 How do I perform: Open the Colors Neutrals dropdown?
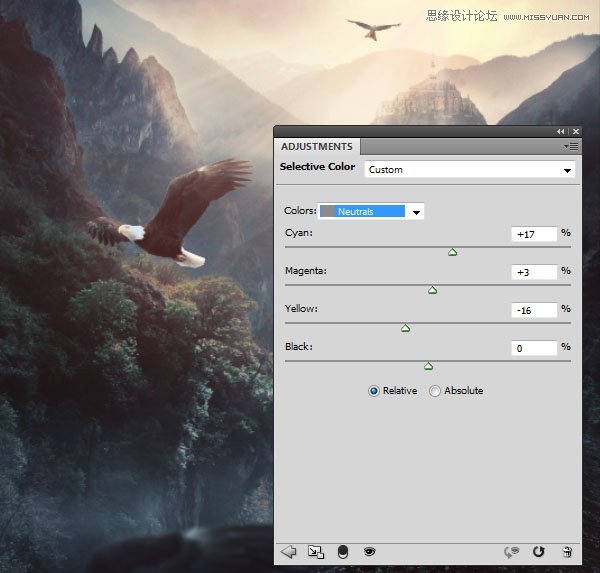point(371,211)
